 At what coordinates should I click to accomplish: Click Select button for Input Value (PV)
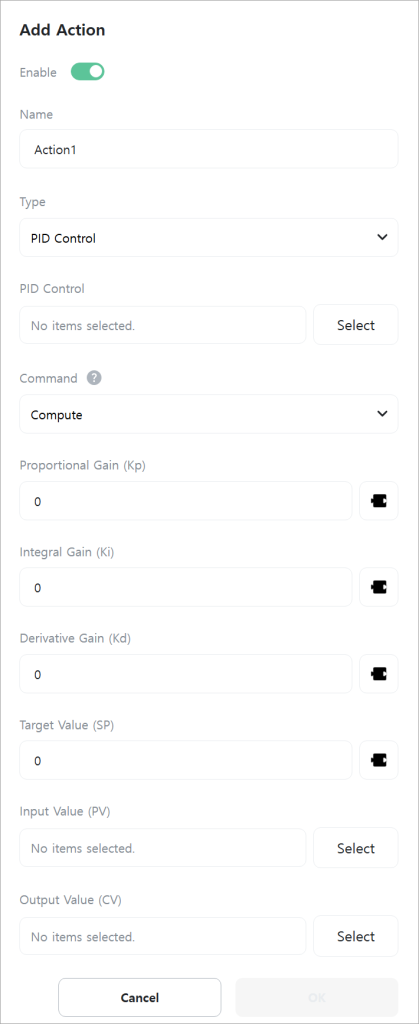(x=356, y=848)
